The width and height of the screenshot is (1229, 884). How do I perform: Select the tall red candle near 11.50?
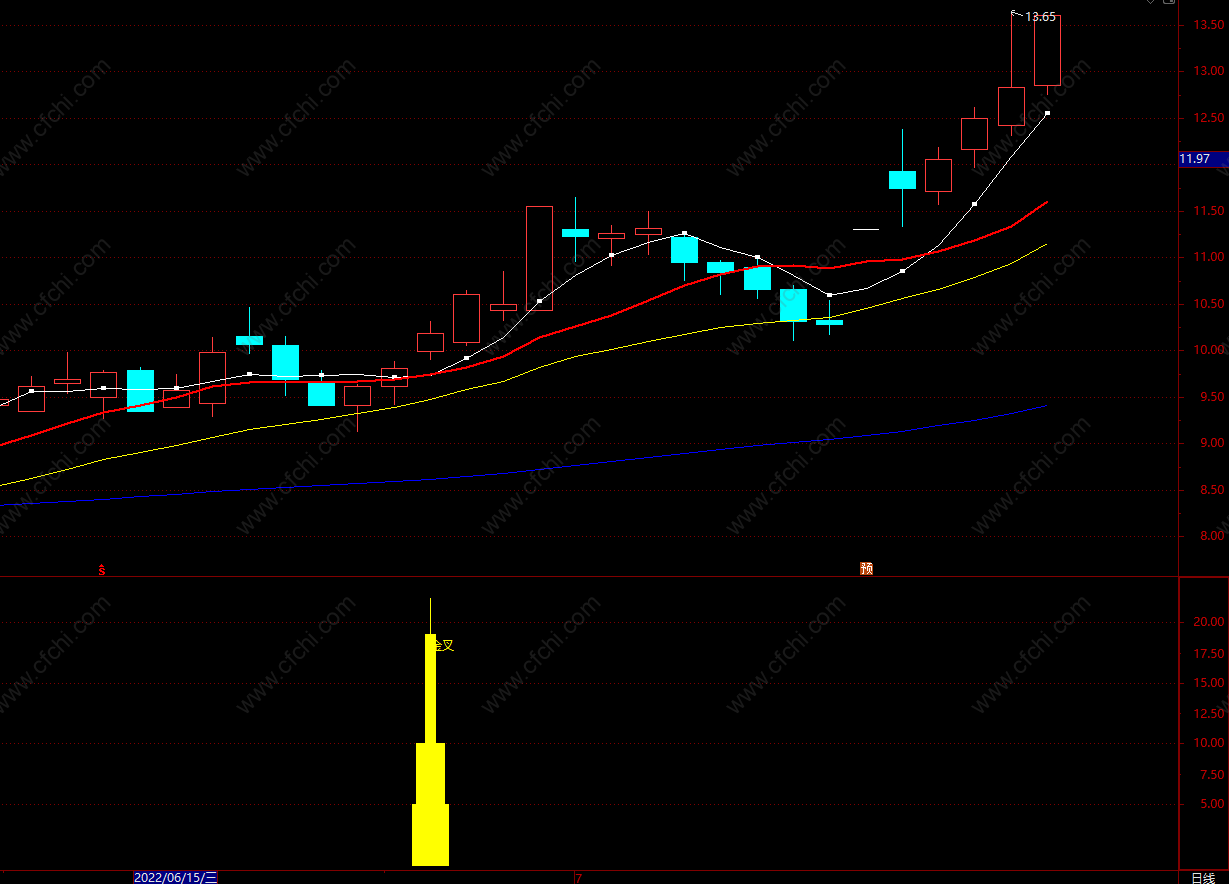539,258
